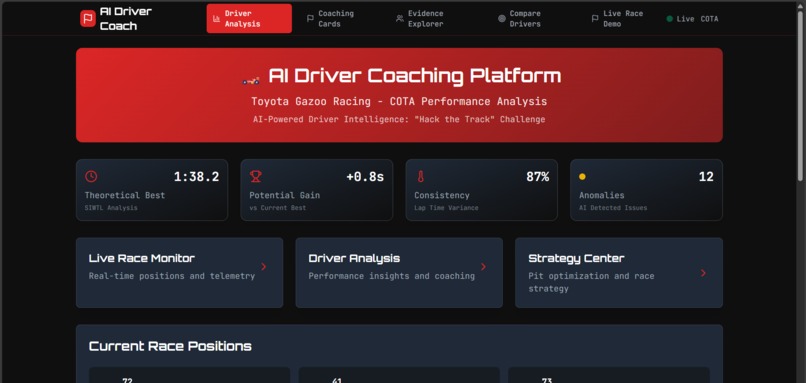Click the 1:38.2 theoretical best value
Viewport: 806px width, 383px height.
[x=196, y=177]
